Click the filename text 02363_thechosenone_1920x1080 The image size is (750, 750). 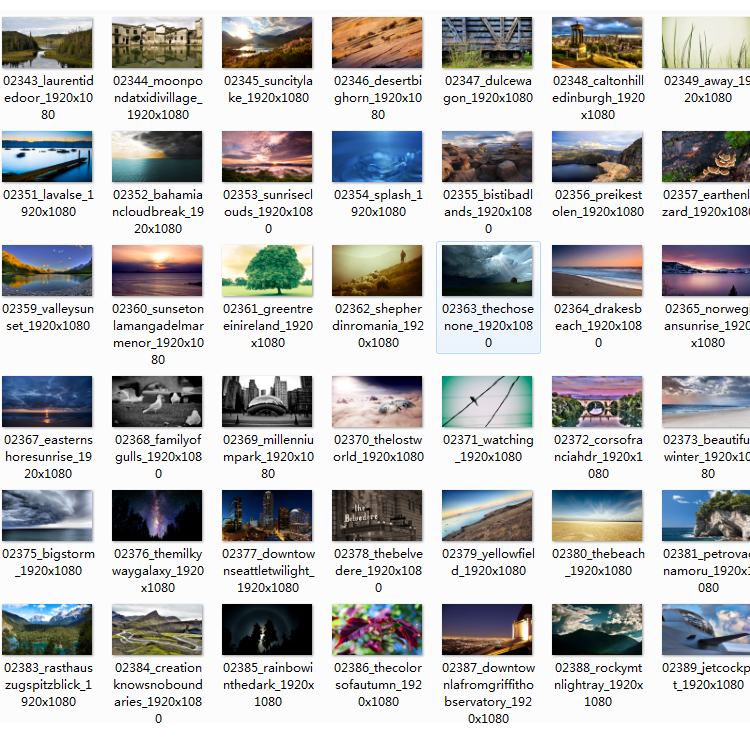click(488, 326)
